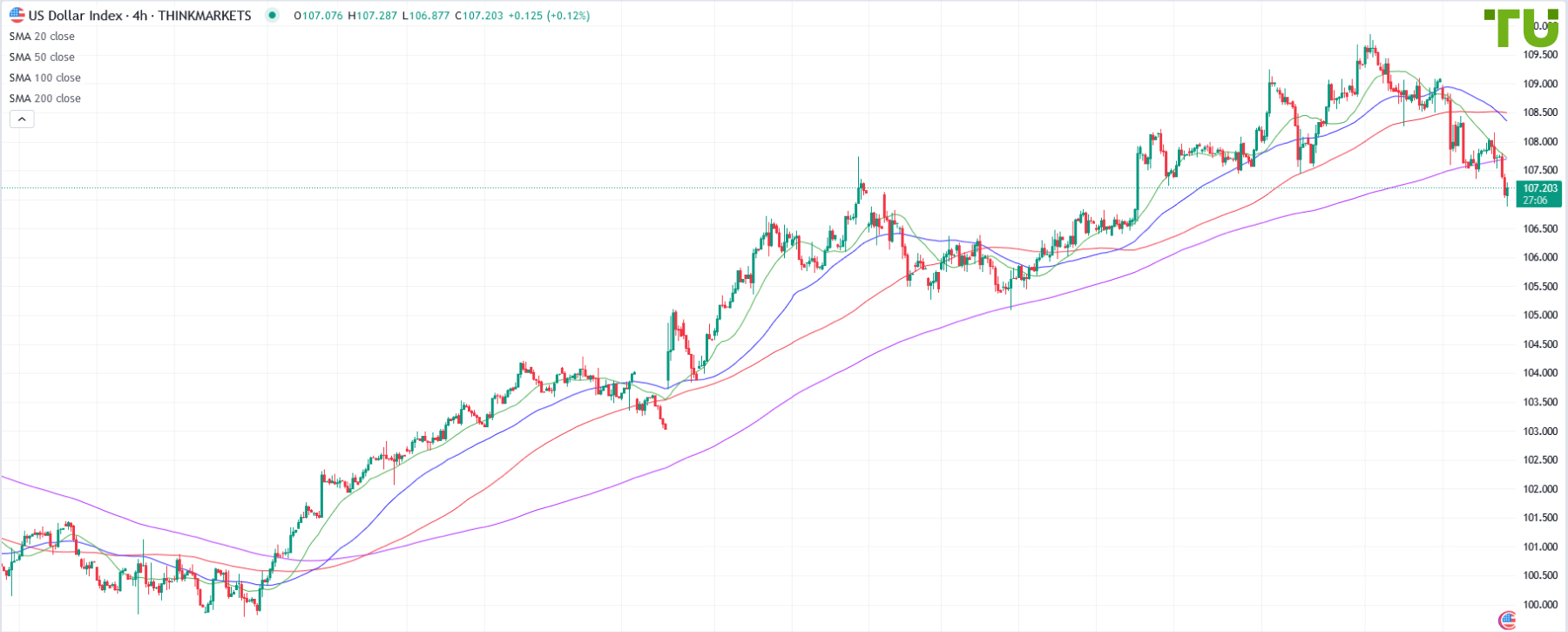
Task: Click the 109.500 price scale label
Action: [x=1540, y=55]
